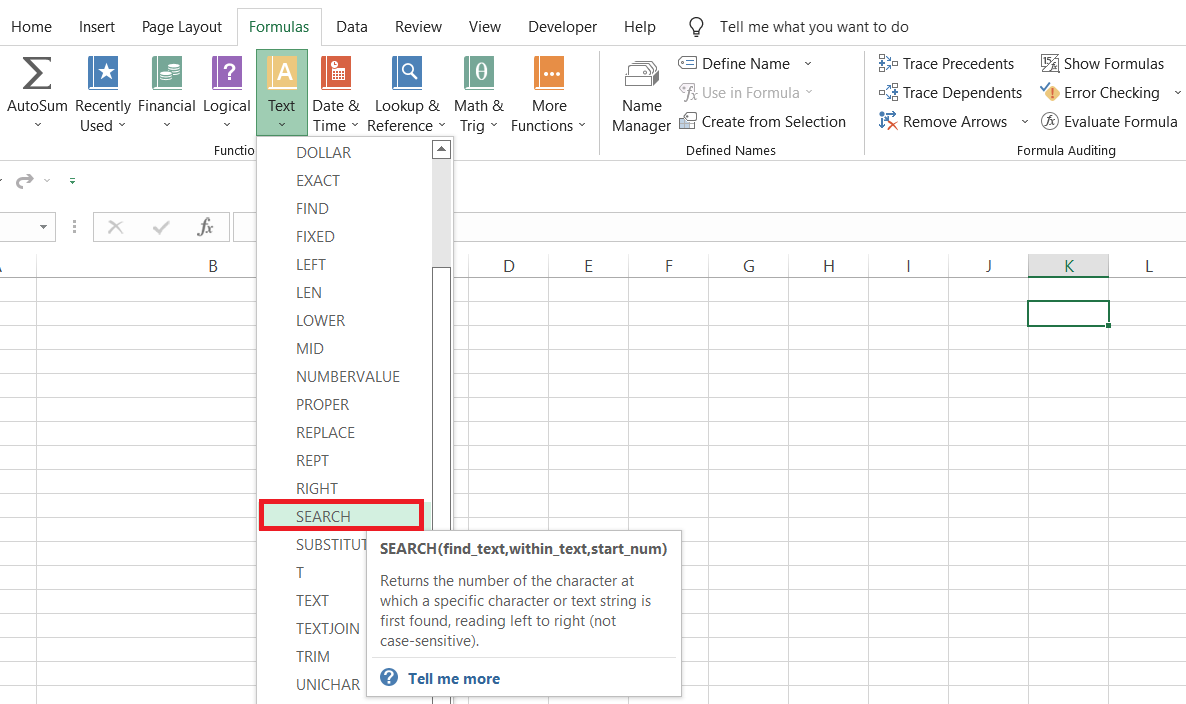This screenshot has height=704, width=1186.
Task: Click the Tell me what you want to do box
Action: 814,27
